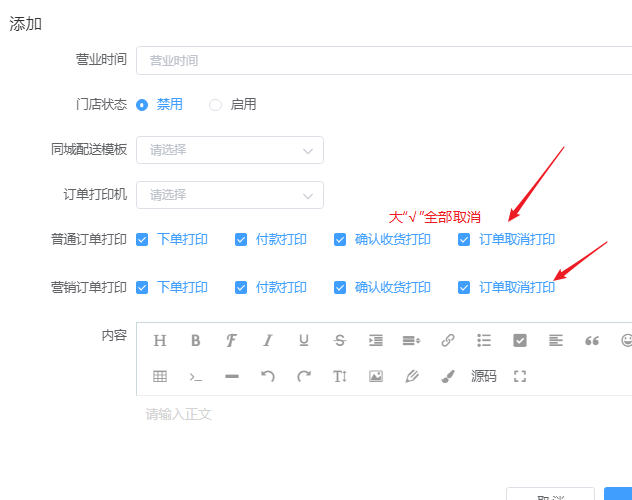Undo the last edit
632x500 pixels.
pos(268,377)
